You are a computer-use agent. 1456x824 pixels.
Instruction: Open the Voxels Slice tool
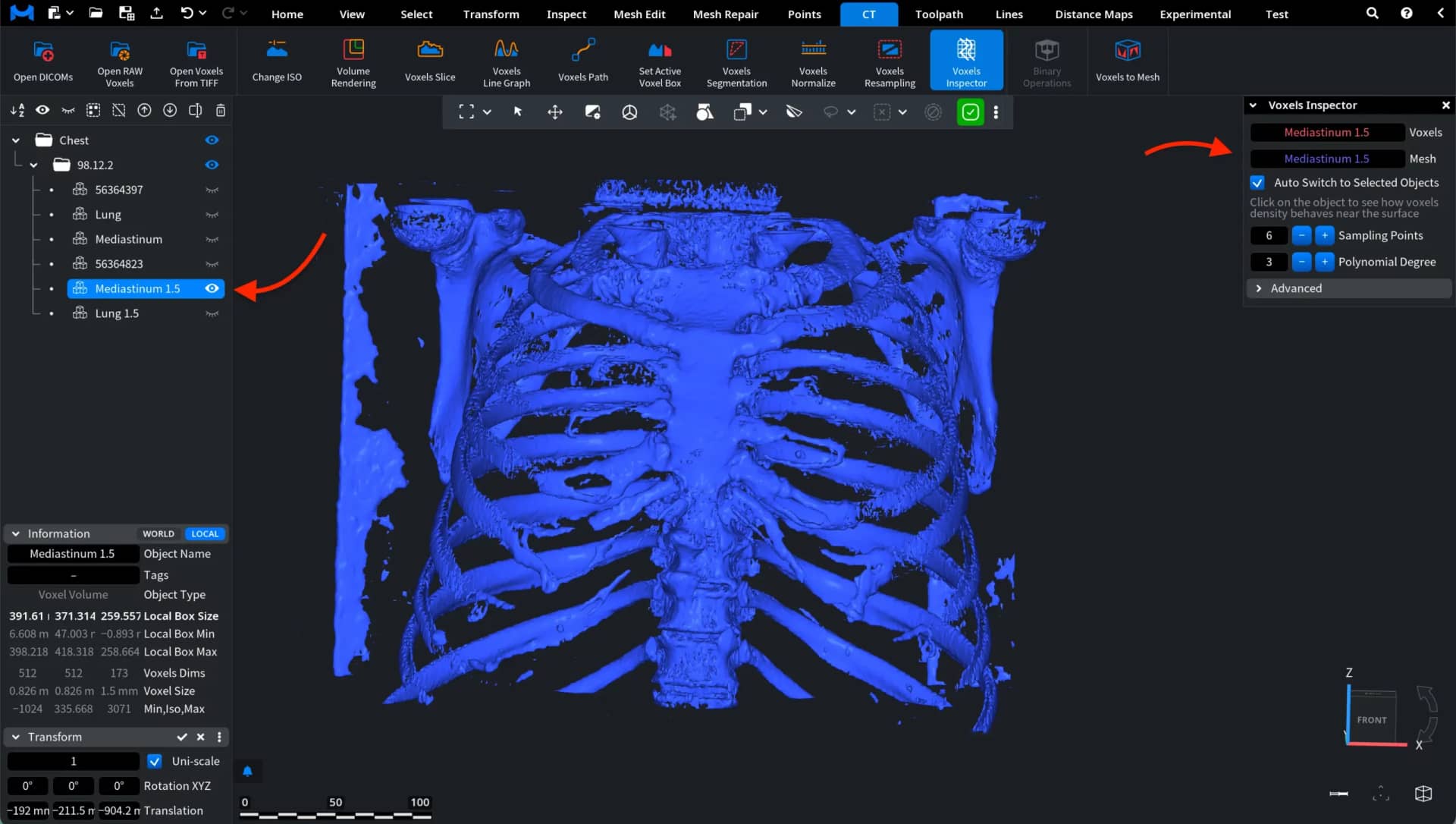(x=430, y=61)
